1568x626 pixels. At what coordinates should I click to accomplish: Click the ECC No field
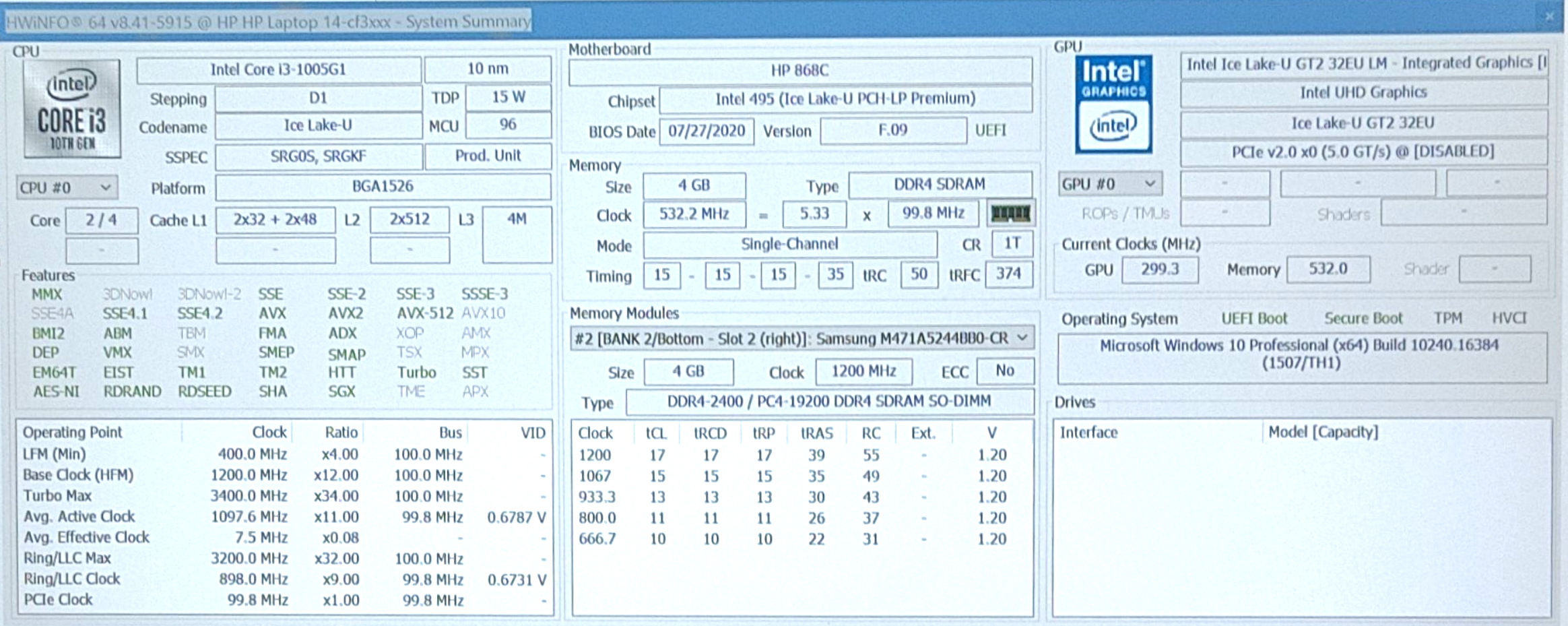pos(1005,371)
